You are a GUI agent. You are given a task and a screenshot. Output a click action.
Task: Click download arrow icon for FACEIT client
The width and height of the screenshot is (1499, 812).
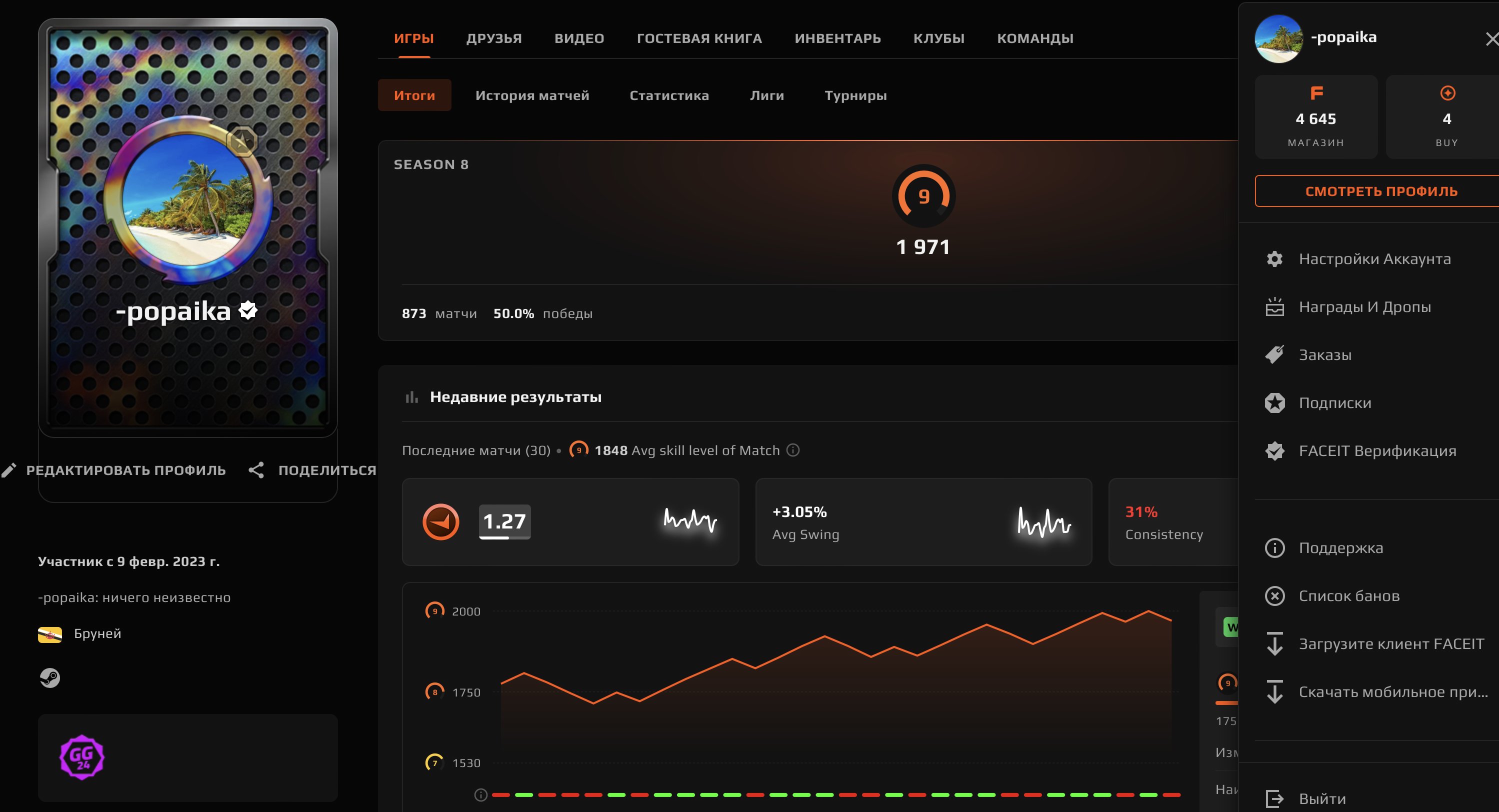[1274, 644]
